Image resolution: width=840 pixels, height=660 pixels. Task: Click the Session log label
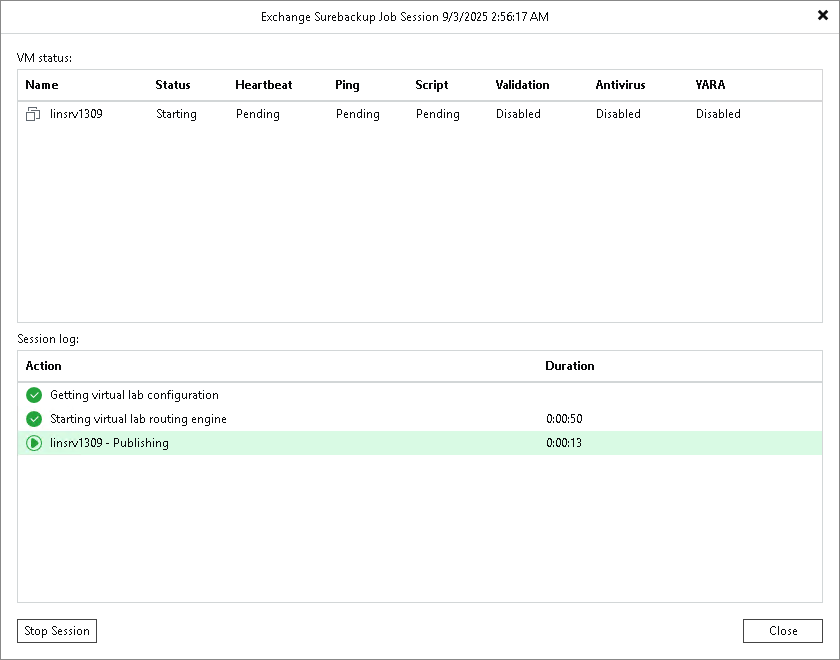click(x=48, y=339)
